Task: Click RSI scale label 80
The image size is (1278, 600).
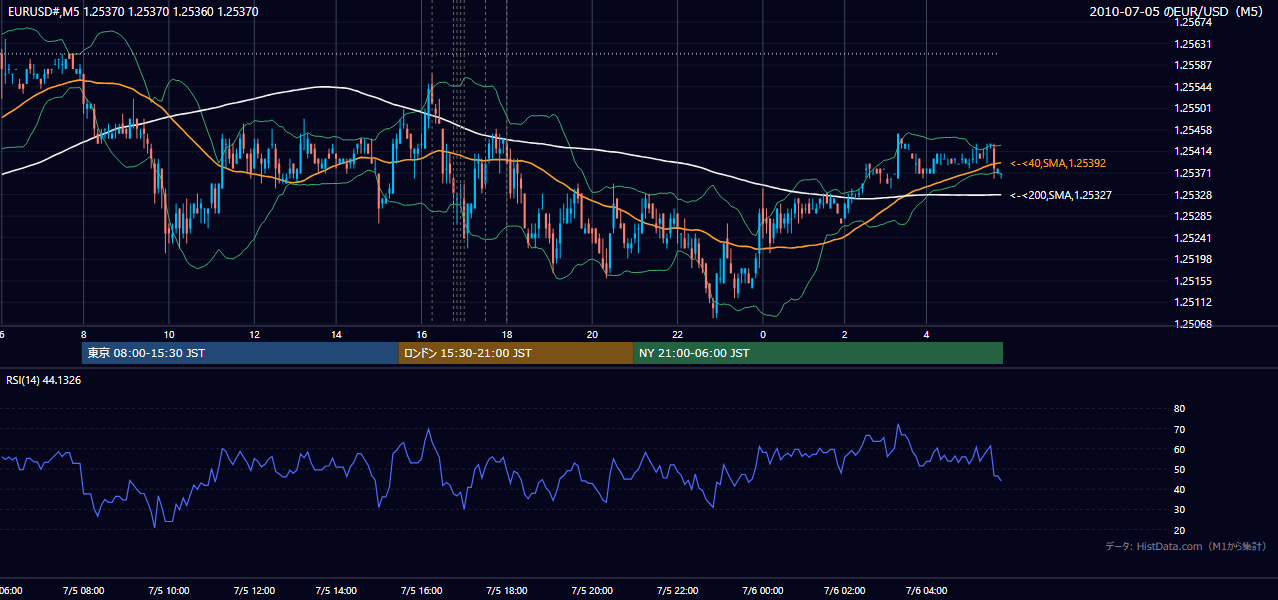Action: (1179, 409)
